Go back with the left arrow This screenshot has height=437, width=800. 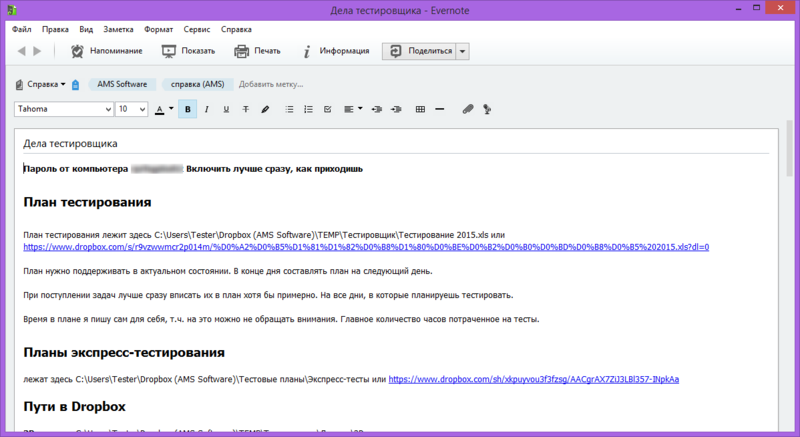21,51
